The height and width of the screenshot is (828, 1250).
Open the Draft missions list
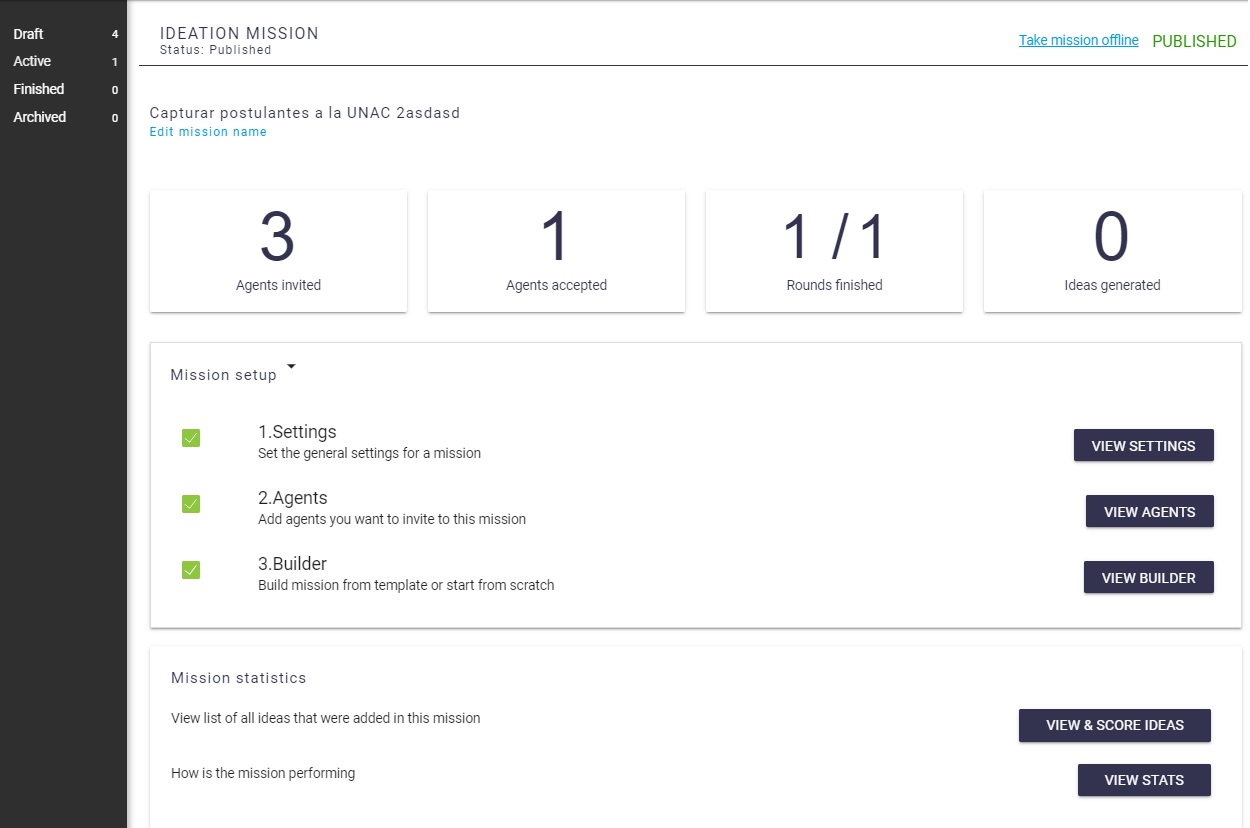coord(28,34)
